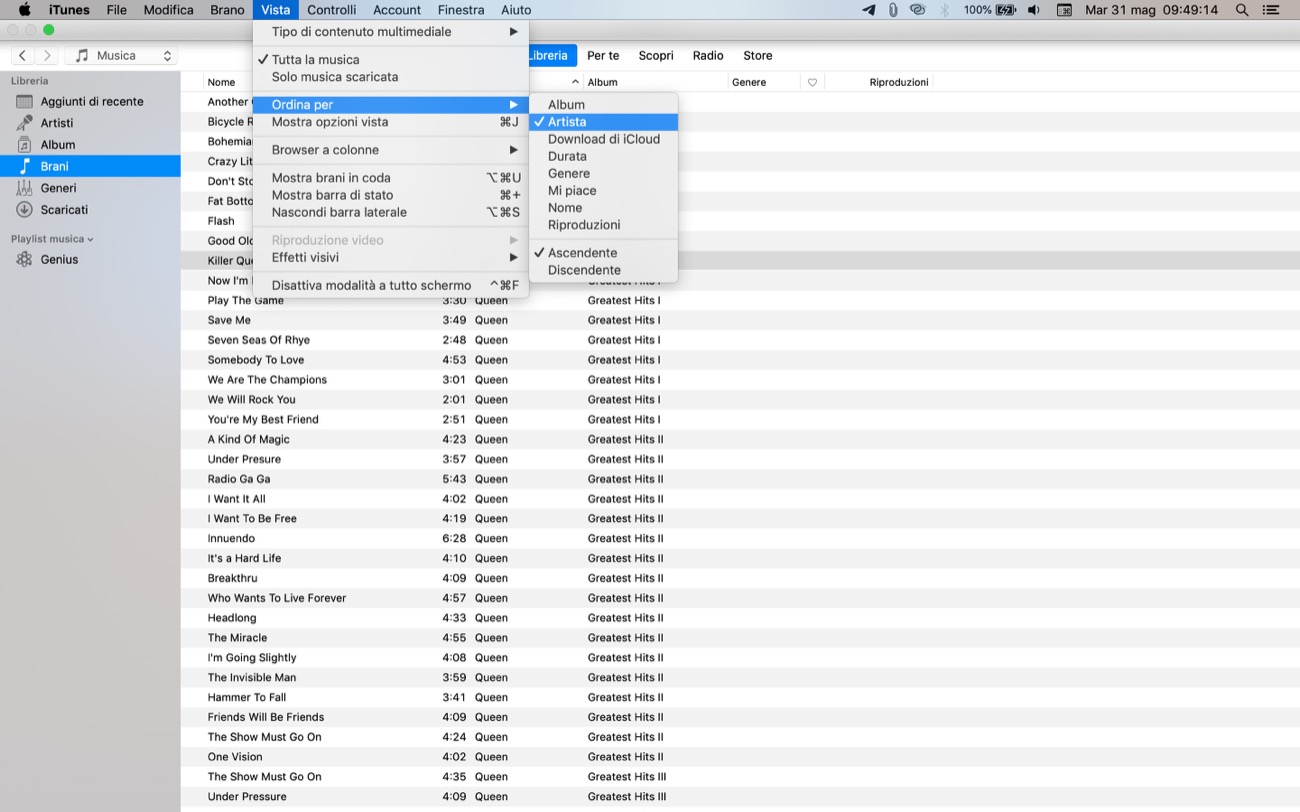1300x812 pixels.
Task: Open the File menu
Action: coord(116,10)
